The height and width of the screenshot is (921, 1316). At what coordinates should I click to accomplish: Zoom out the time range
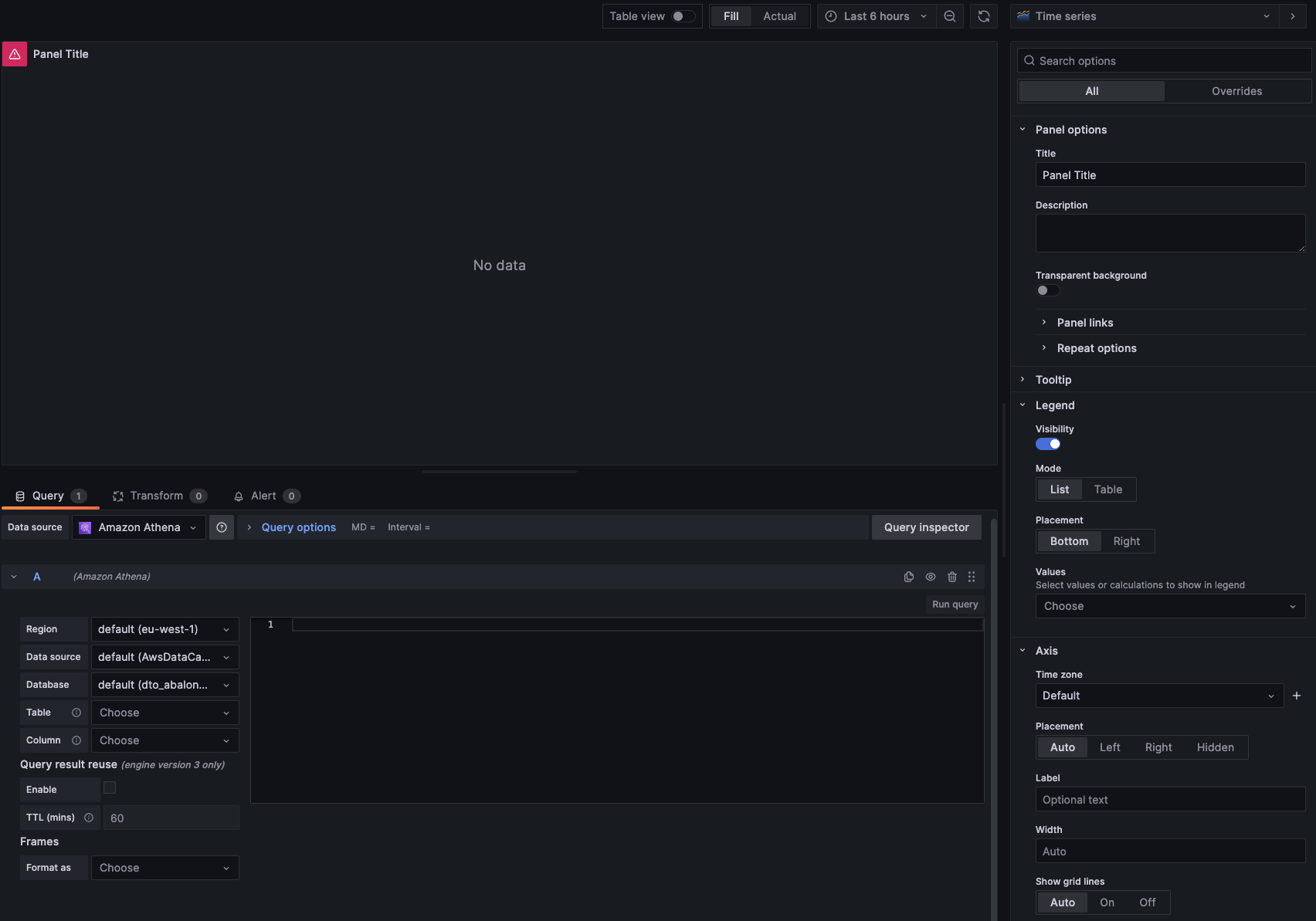pos(950,16)
